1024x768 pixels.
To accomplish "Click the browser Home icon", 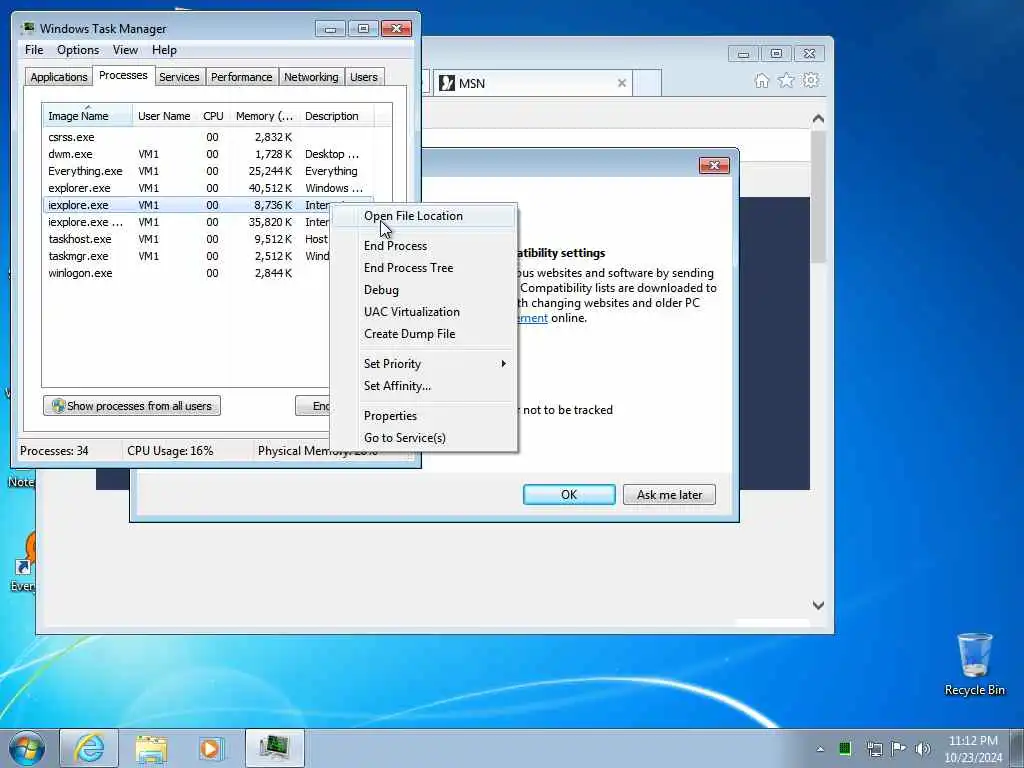I will (x=761, y=80).
